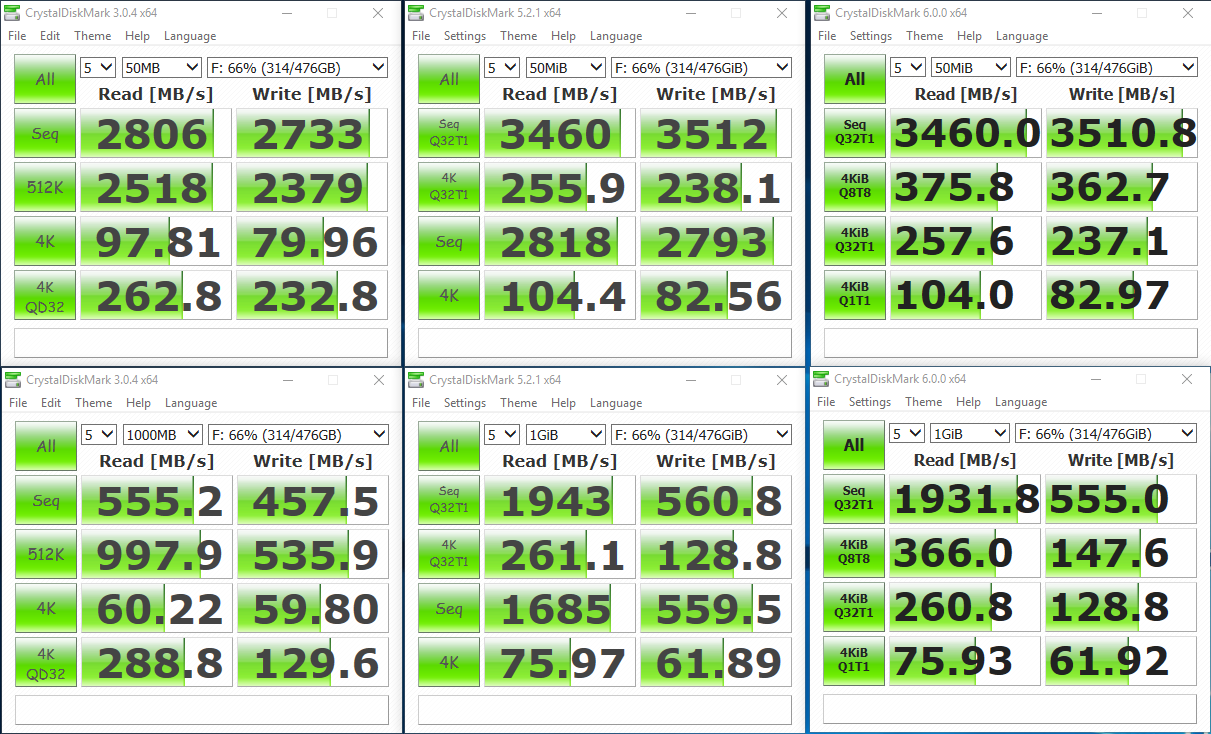
Task: Click app icon in 3.0.4 window titlebar, 50MB test
Action: point(13,13)
